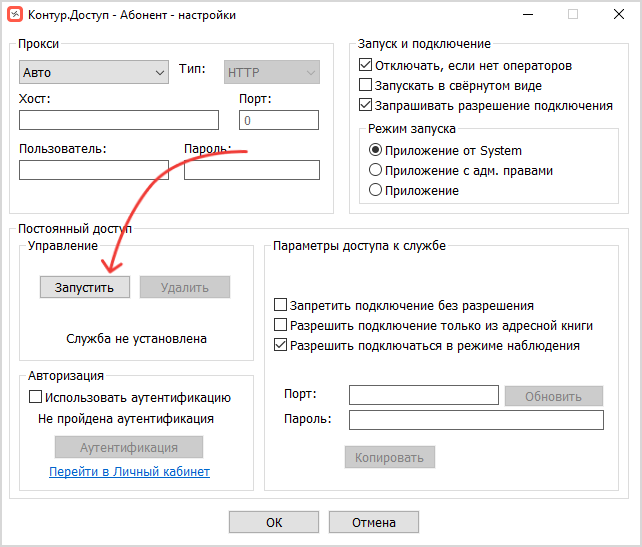Click the Обновить button
This screenshot has height=547, width=642.
554,396
